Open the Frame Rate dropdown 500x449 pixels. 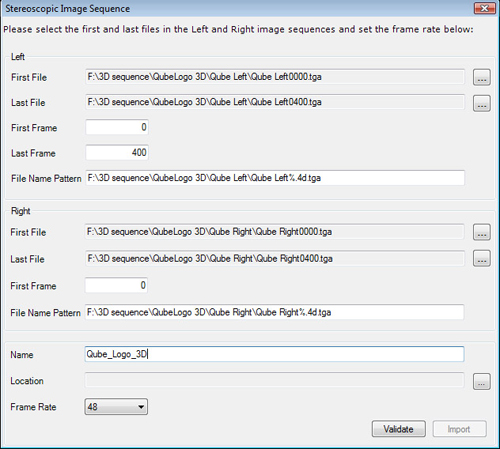pyautogui.click(x=116, y=407)
